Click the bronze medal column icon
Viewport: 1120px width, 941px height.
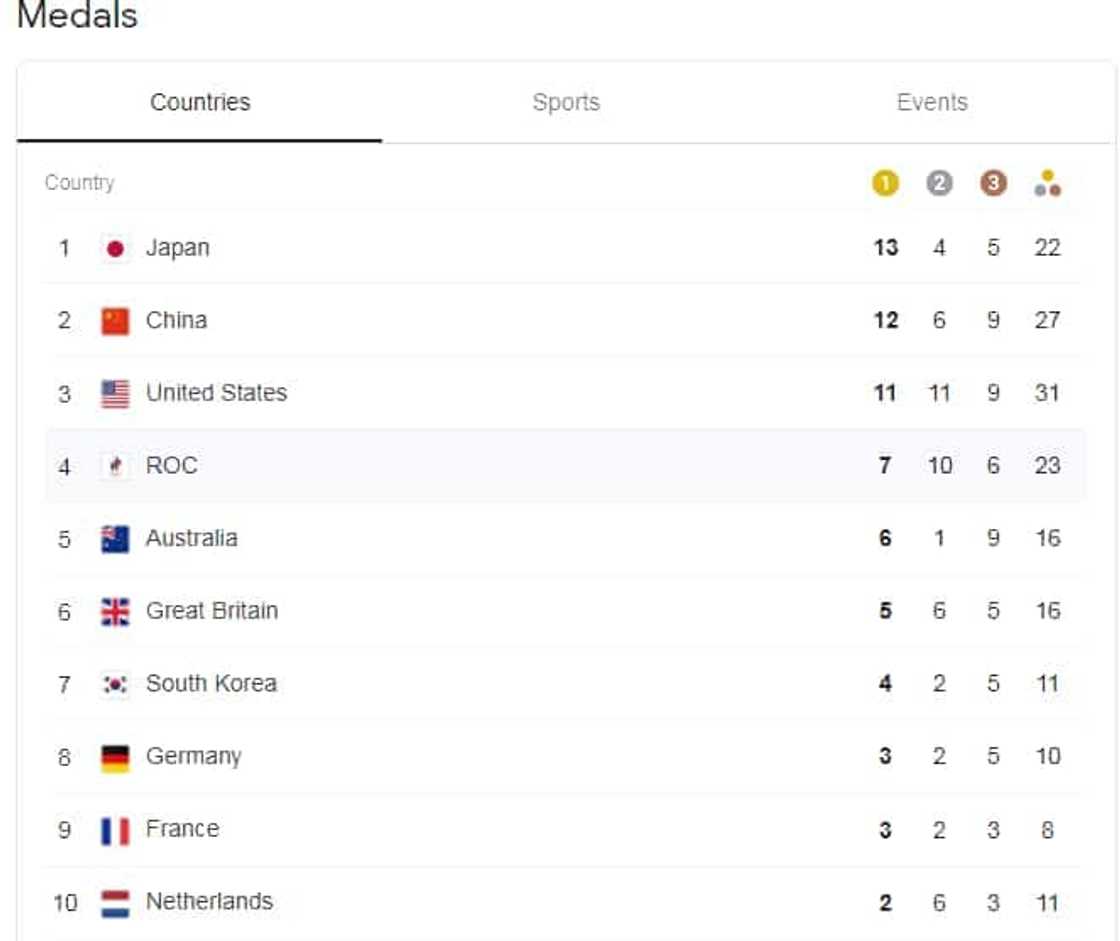pos(993,184)
